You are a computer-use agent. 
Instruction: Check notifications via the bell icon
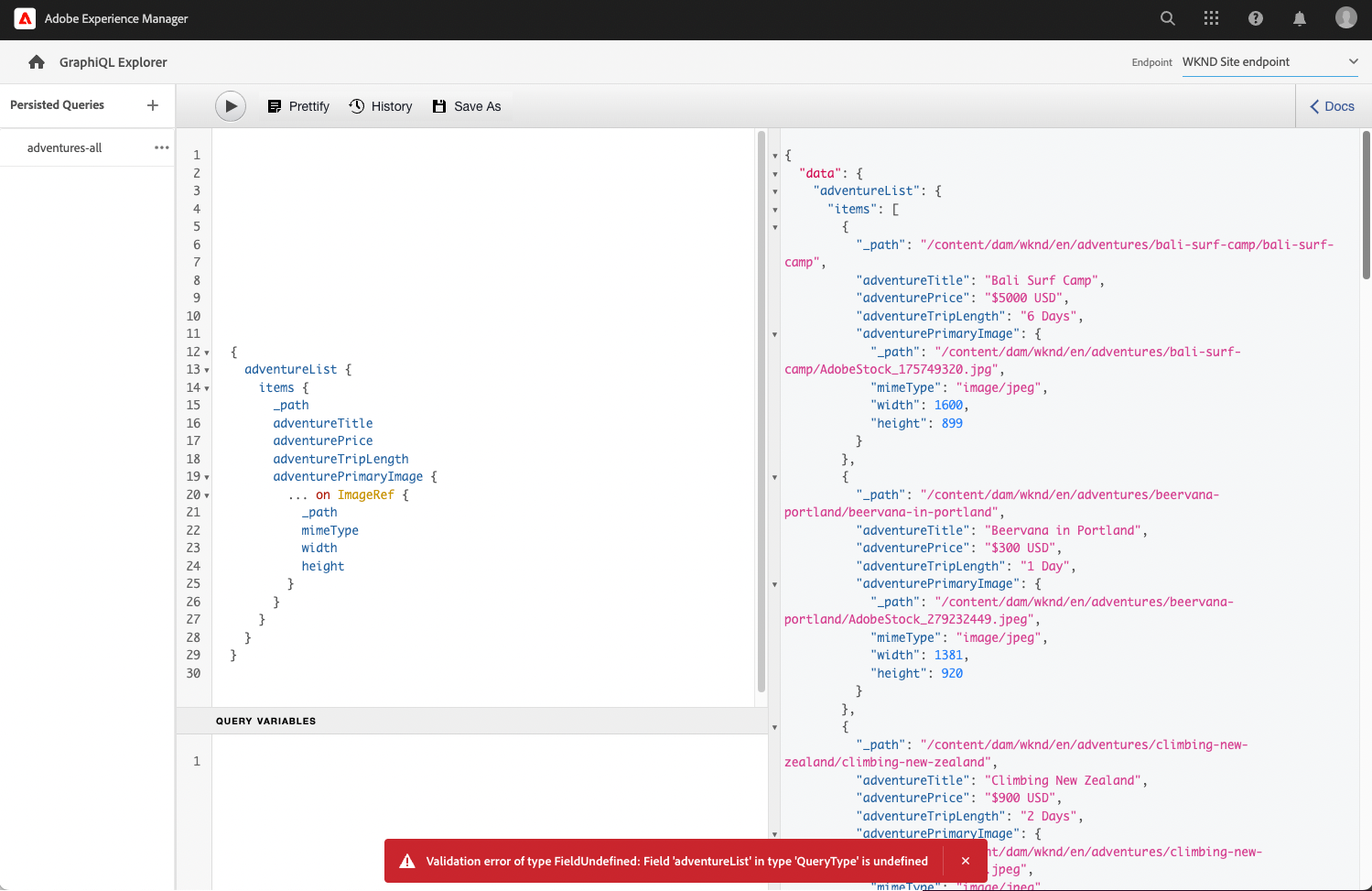pos(1299,18)
